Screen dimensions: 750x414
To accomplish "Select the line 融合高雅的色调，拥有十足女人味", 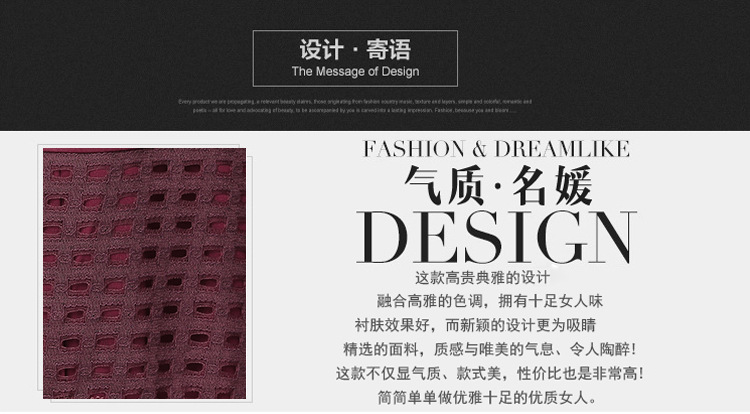I will 490,301.
